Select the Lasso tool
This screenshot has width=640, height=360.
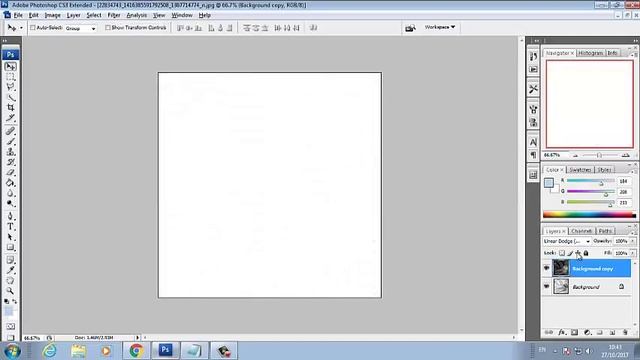coord(11,87)
